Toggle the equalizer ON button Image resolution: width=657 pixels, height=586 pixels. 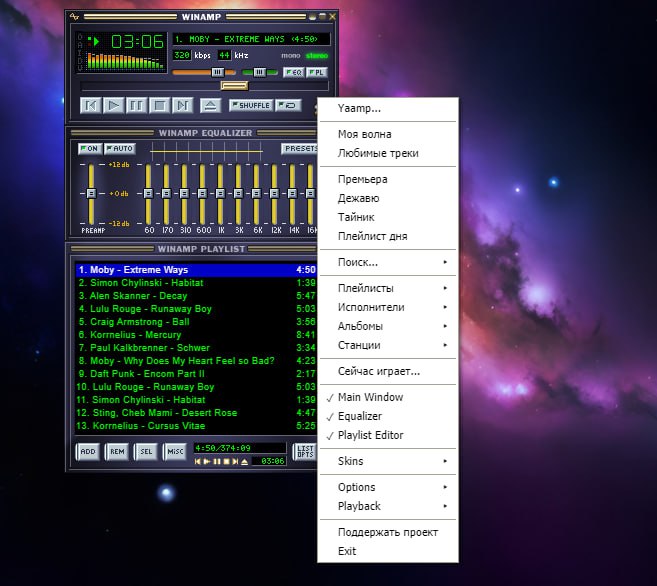[x=90, y=149]
